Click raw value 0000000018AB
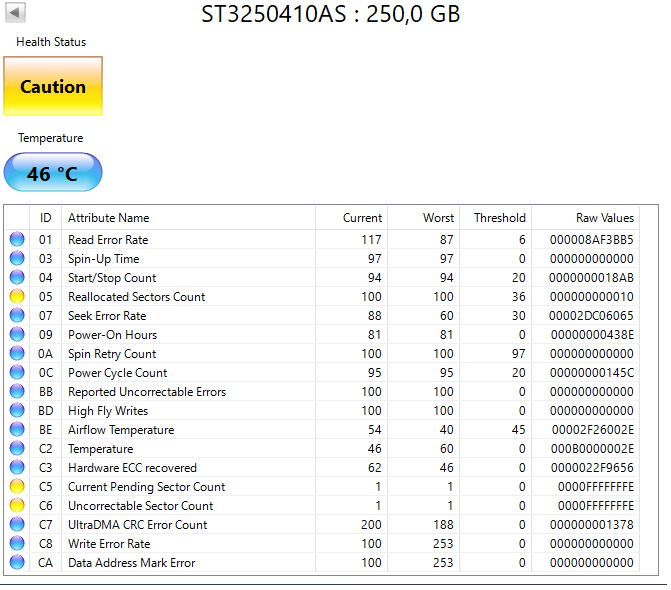 [591, 278]
